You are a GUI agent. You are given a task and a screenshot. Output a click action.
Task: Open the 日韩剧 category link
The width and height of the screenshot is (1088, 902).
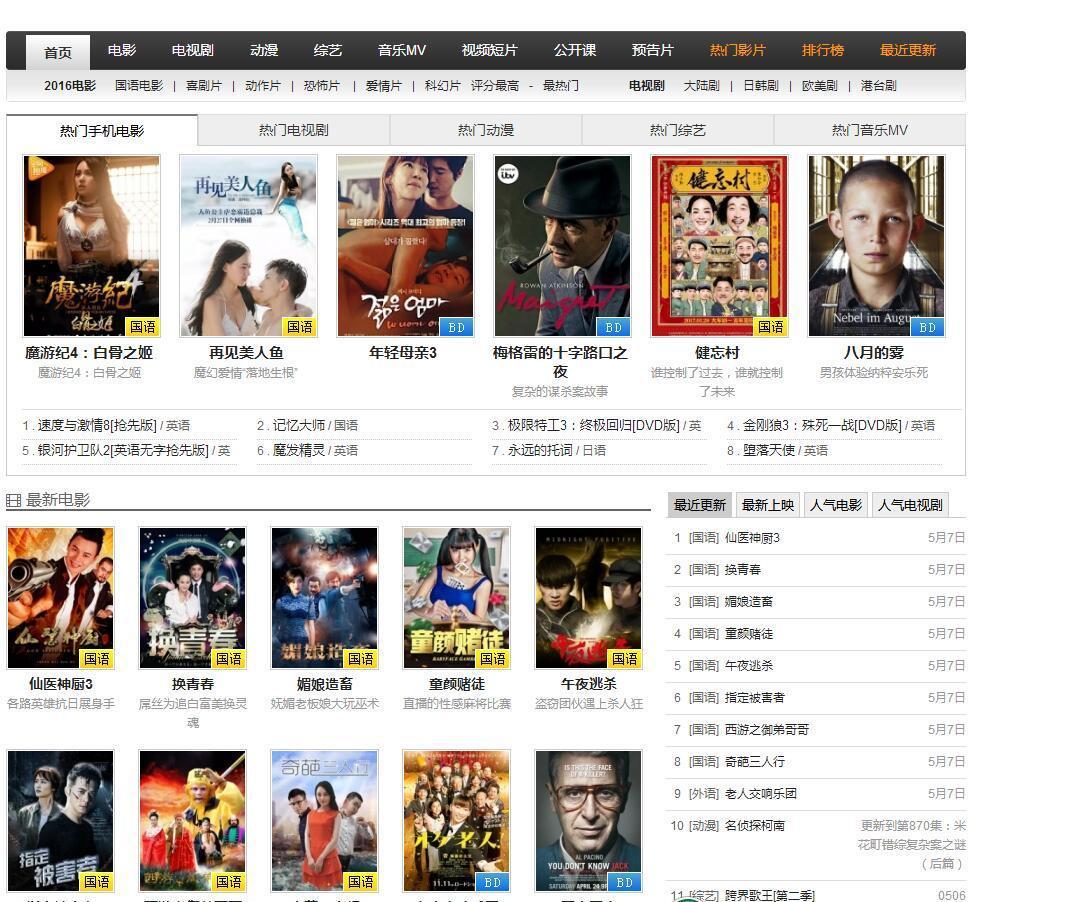pyautogui.click(x=760, y=86)
